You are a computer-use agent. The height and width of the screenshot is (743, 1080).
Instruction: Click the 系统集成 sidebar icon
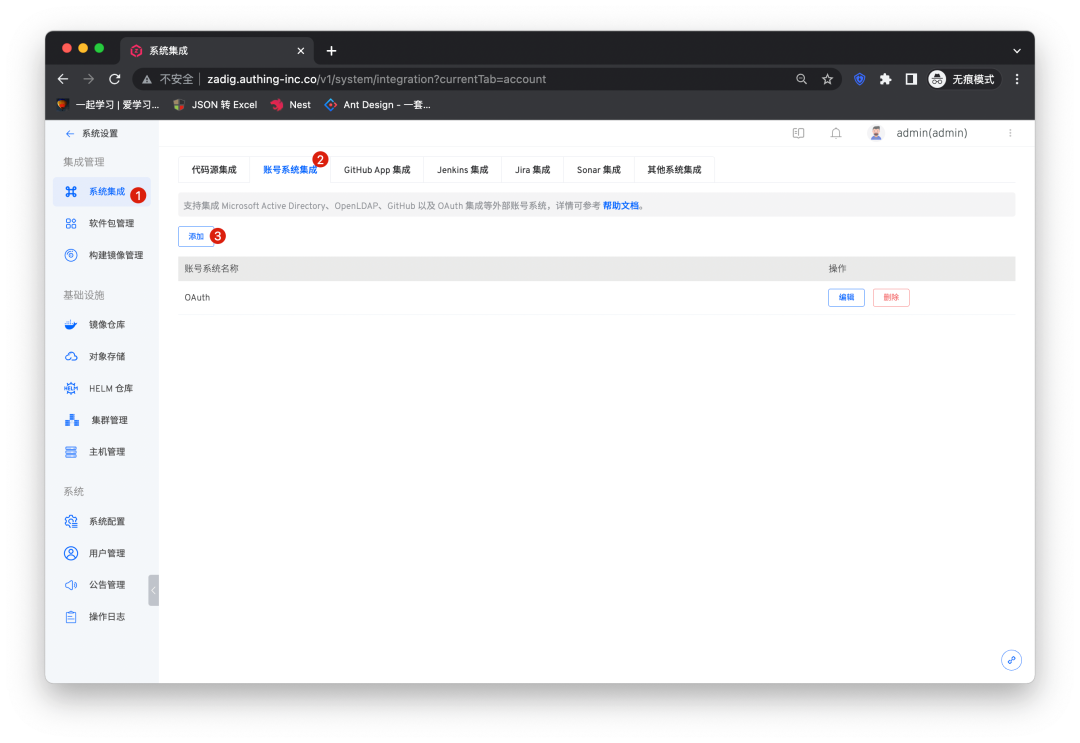coord(71,191)
